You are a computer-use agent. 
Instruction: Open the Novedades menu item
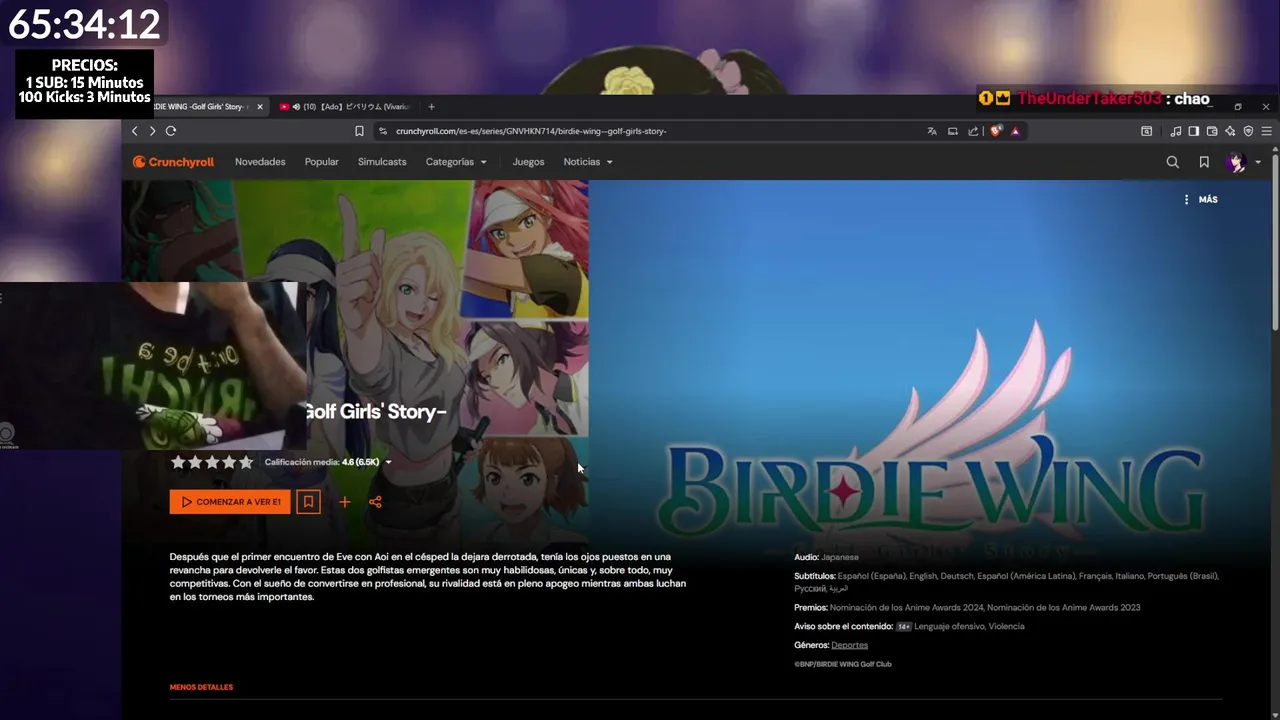[x=260, y=162]
